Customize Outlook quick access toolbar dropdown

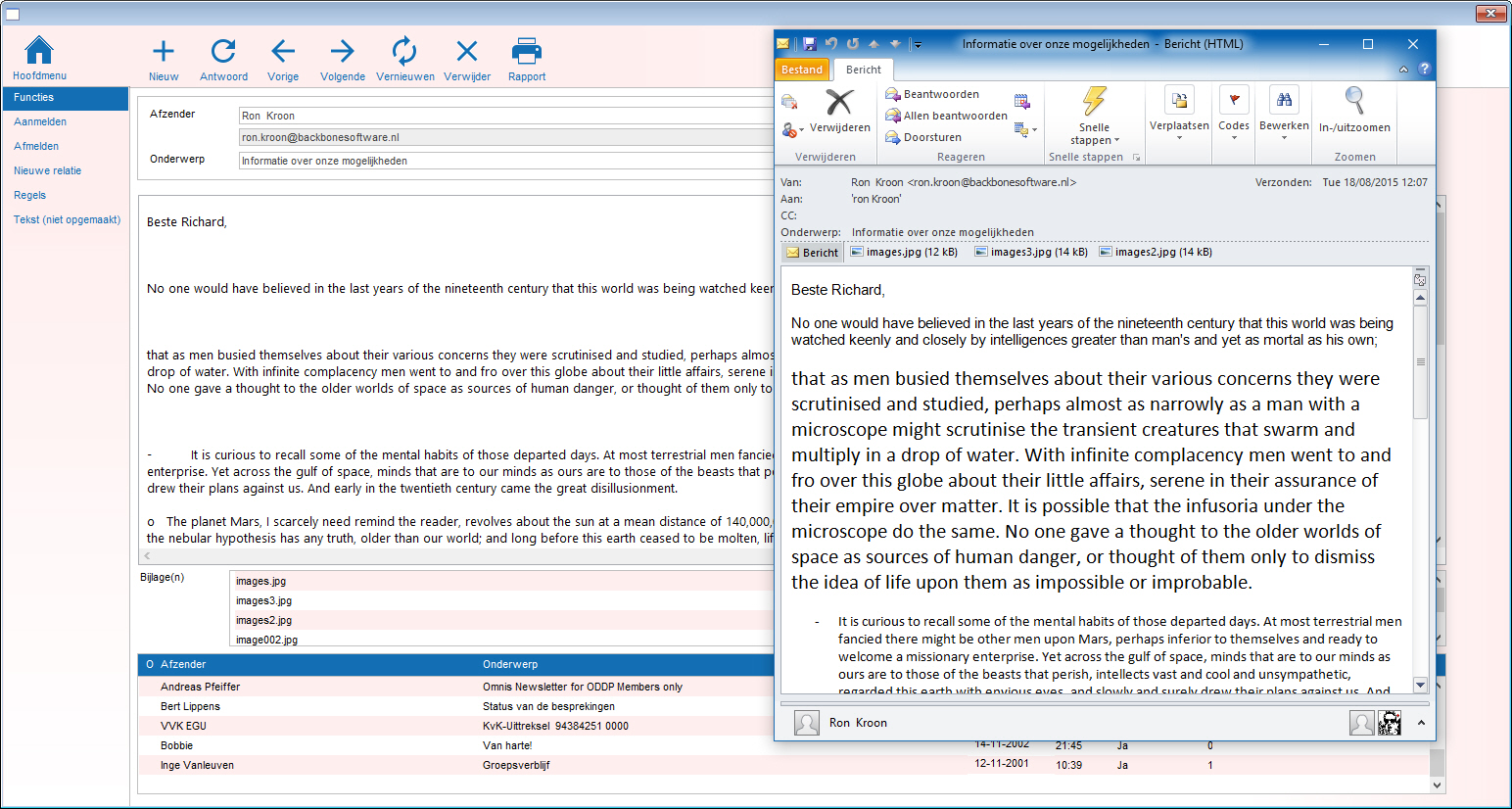[916, 44]
